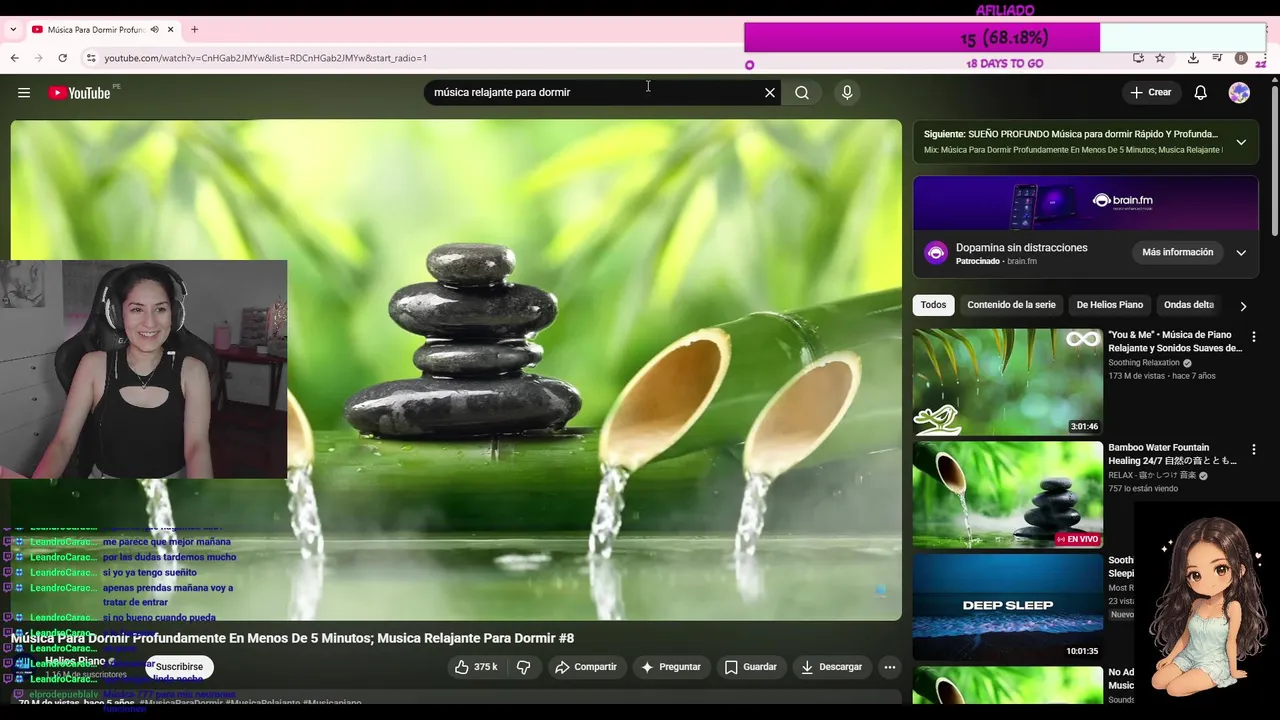Show more filter chips with right arrow

pyautogui.click(x=1243, y=306)
